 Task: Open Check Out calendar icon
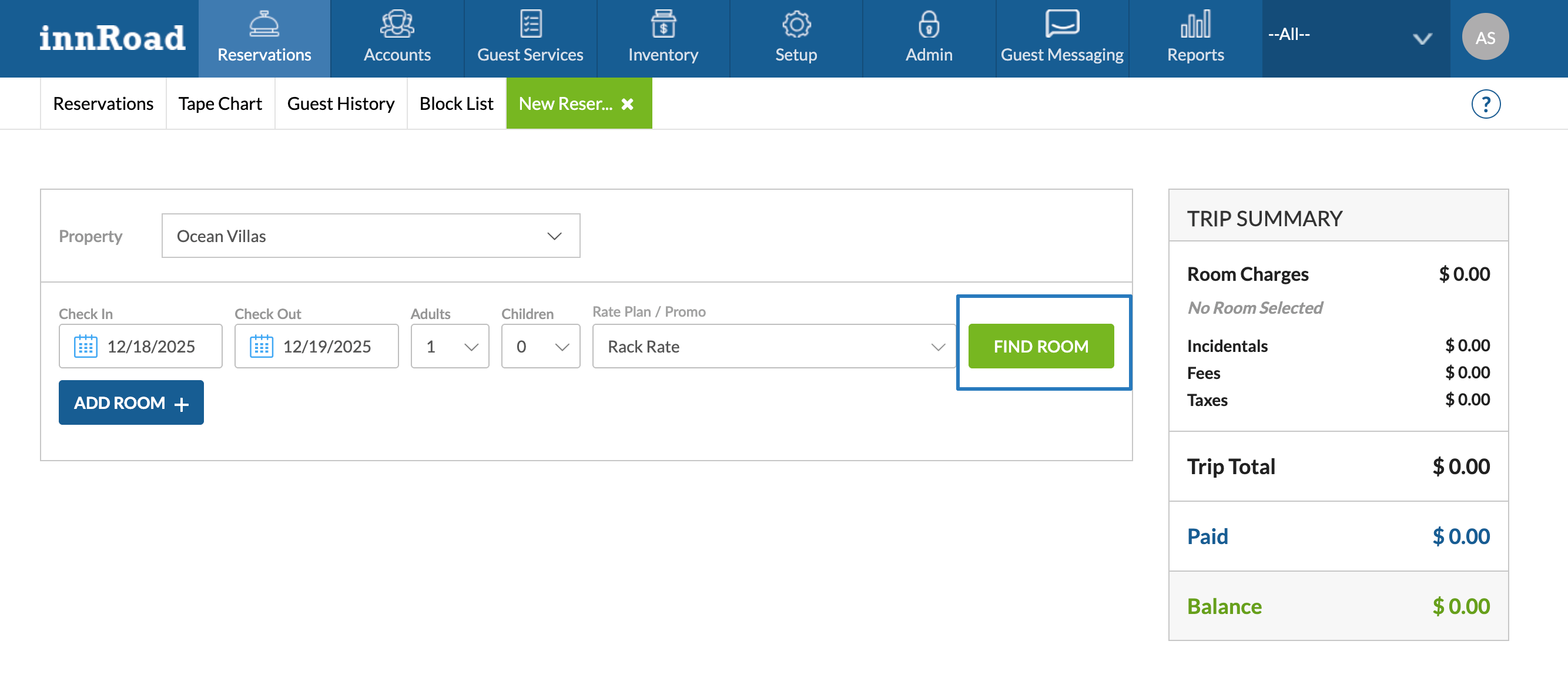261,346
